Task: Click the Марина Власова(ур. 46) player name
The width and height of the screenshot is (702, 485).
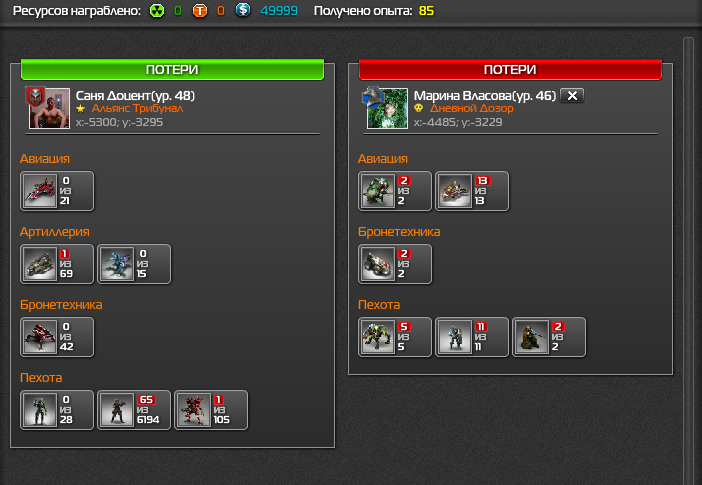Action: (x=485, y=95)
